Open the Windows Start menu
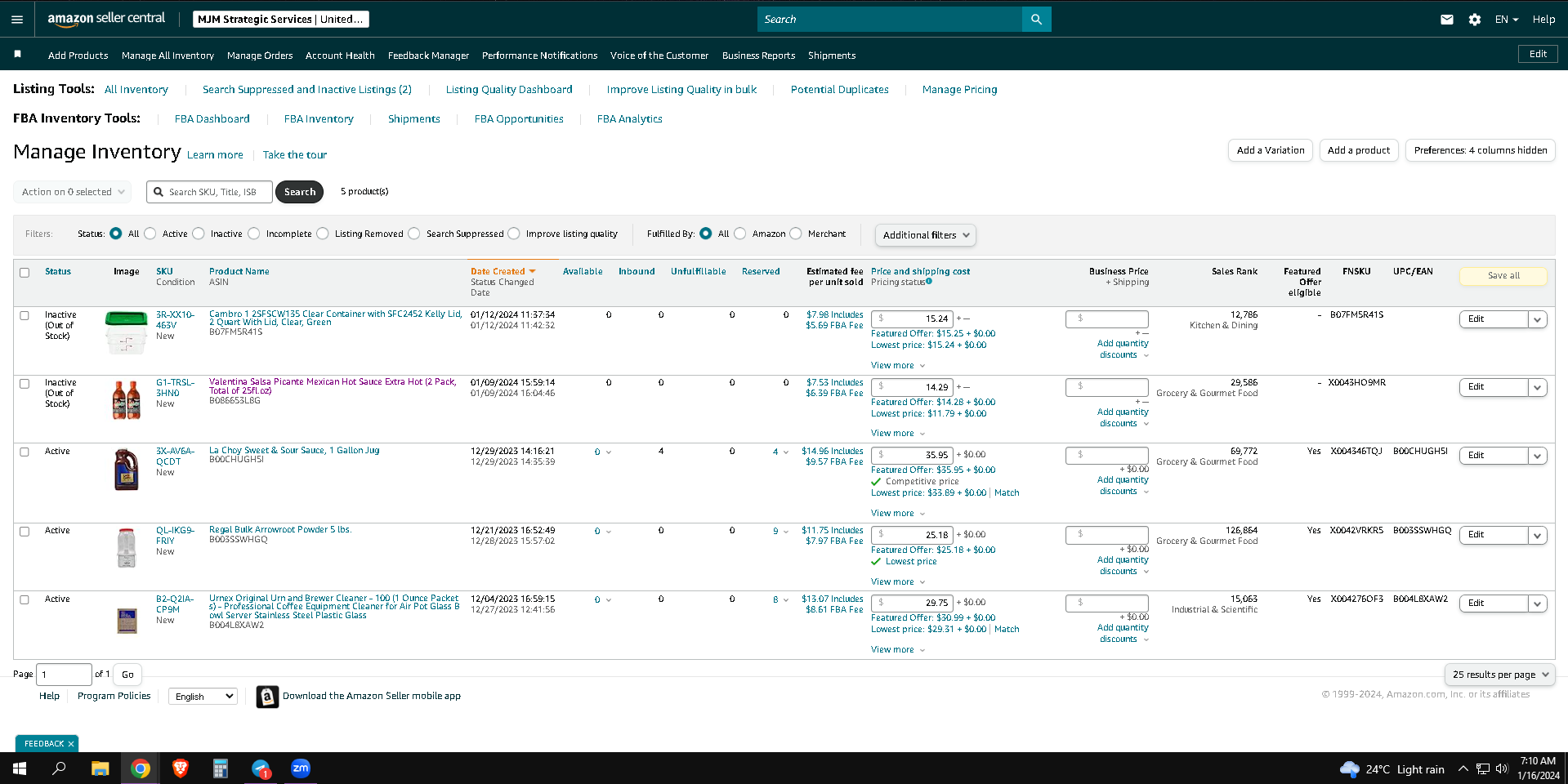This screenshot has width=1568, height=784. point(20,768)
